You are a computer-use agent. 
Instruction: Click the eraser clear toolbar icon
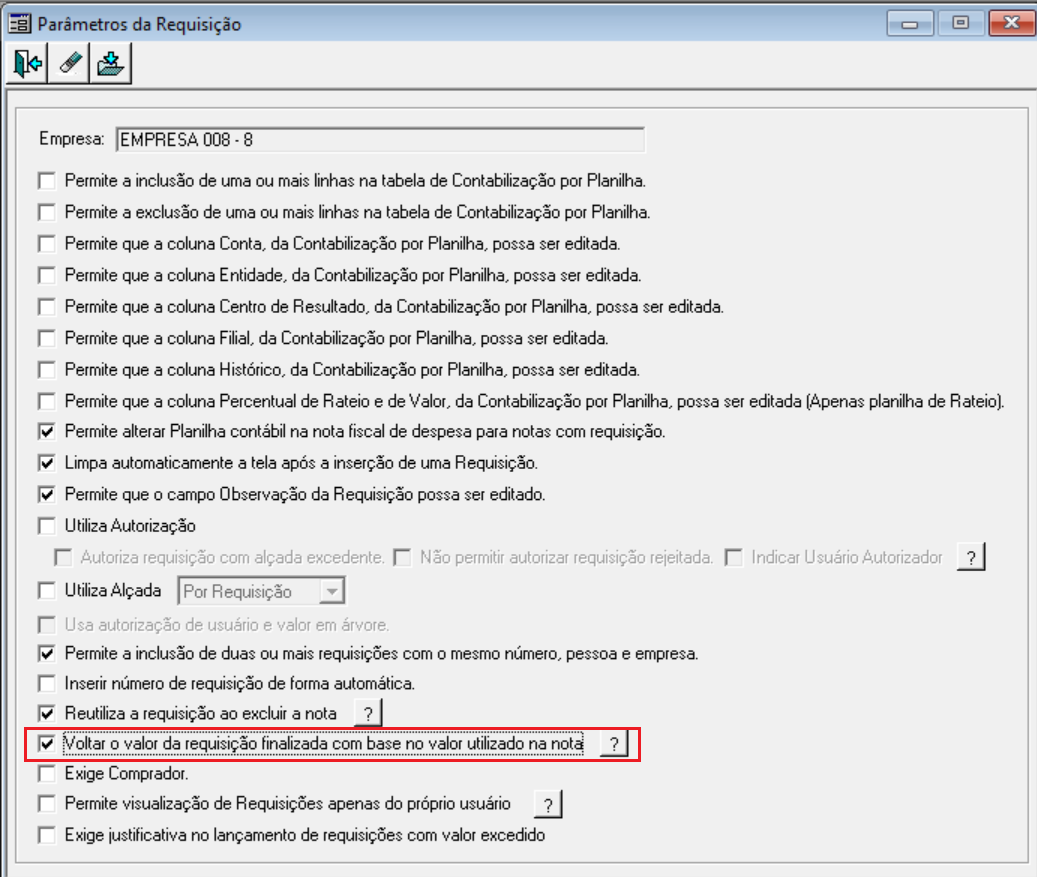click(x=69, y=63)
